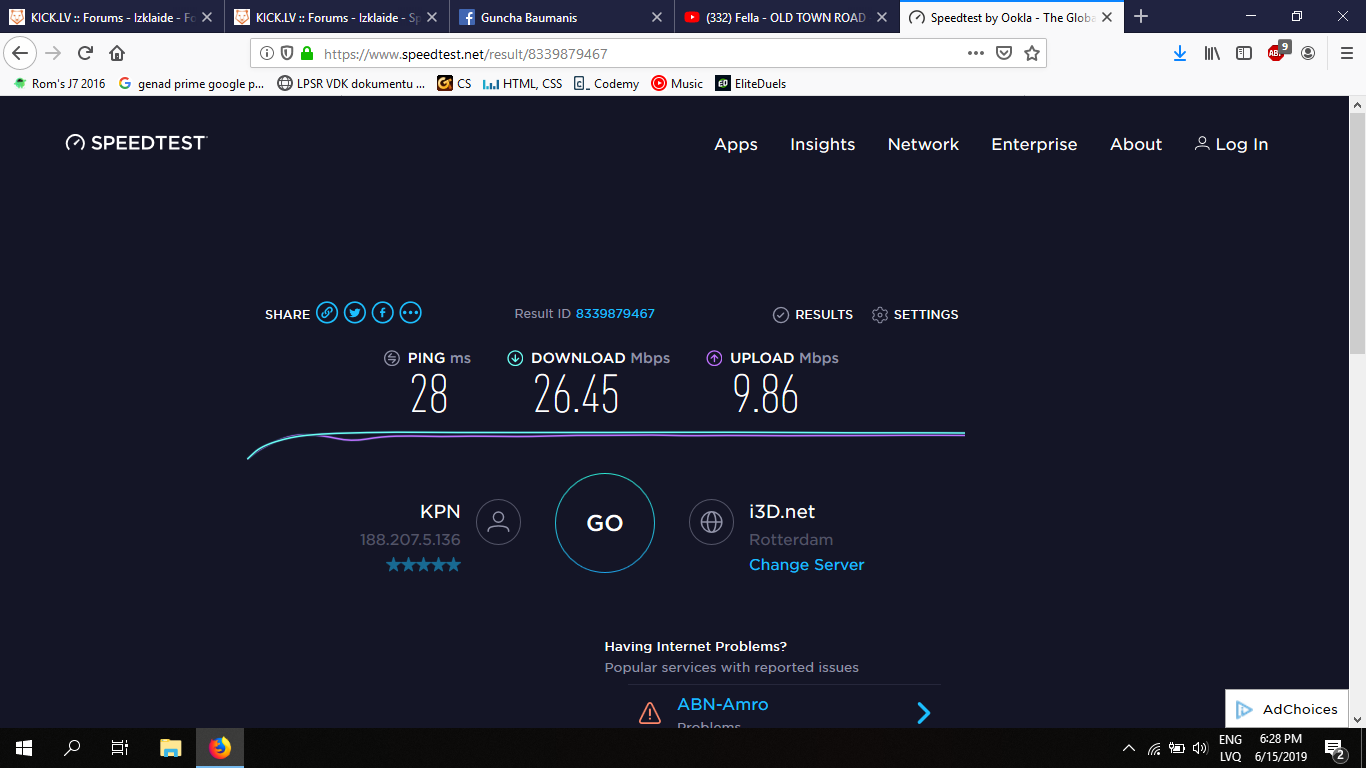Open the About menu

click(1136, 144)
